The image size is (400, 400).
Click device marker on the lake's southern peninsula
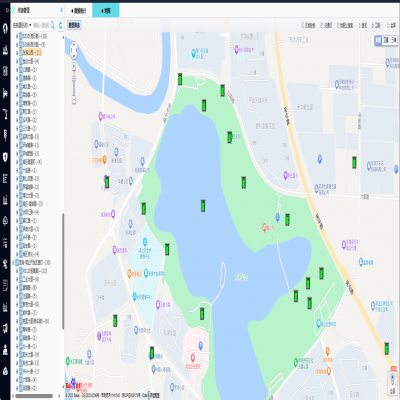click(202, 314)
